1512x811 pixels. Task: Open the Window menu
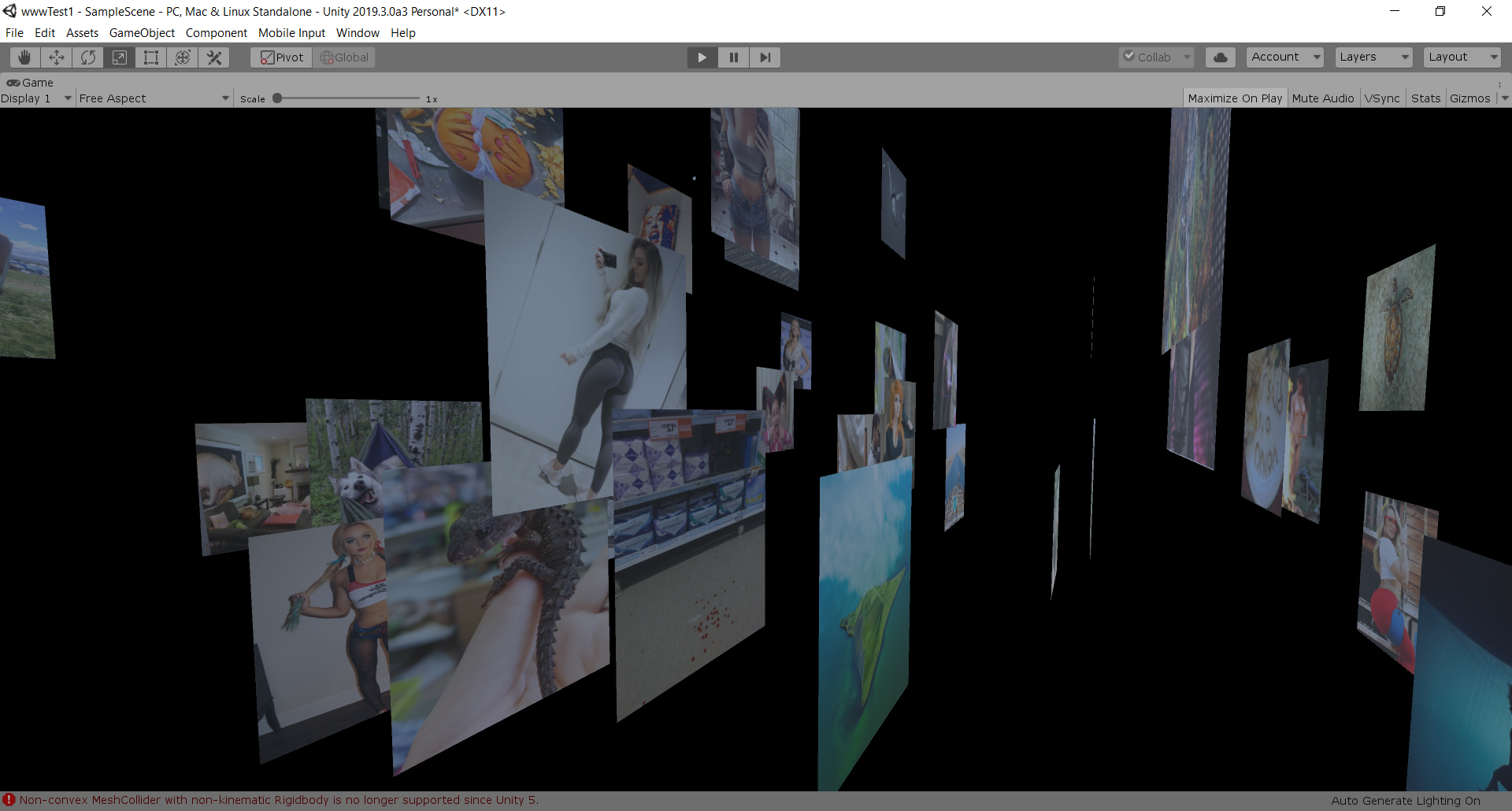[358, 33]
